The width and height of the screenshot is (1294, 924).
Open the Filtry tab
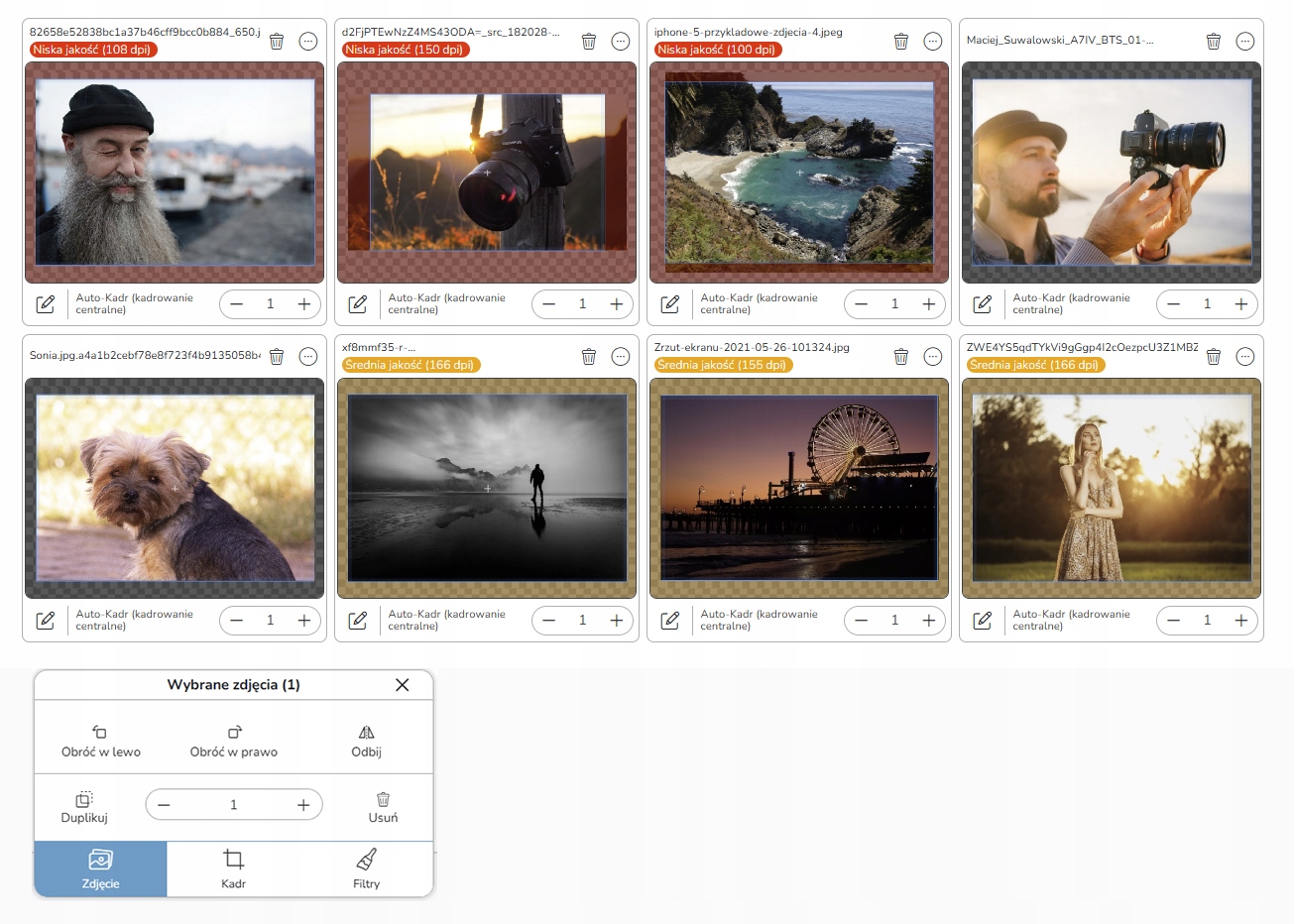pos(367,869)
